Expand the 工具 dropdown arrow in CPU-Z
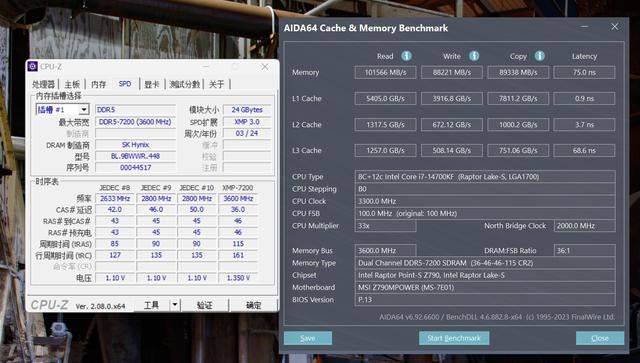Image resolution: width=640 pixels, height=363 pixels. [175, 305]
